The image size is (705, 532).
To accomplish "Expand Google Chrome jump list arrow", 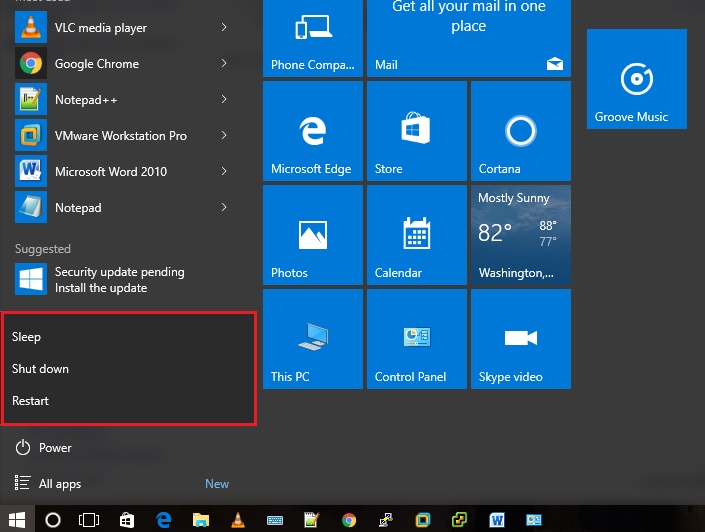I will coord(224,63).
